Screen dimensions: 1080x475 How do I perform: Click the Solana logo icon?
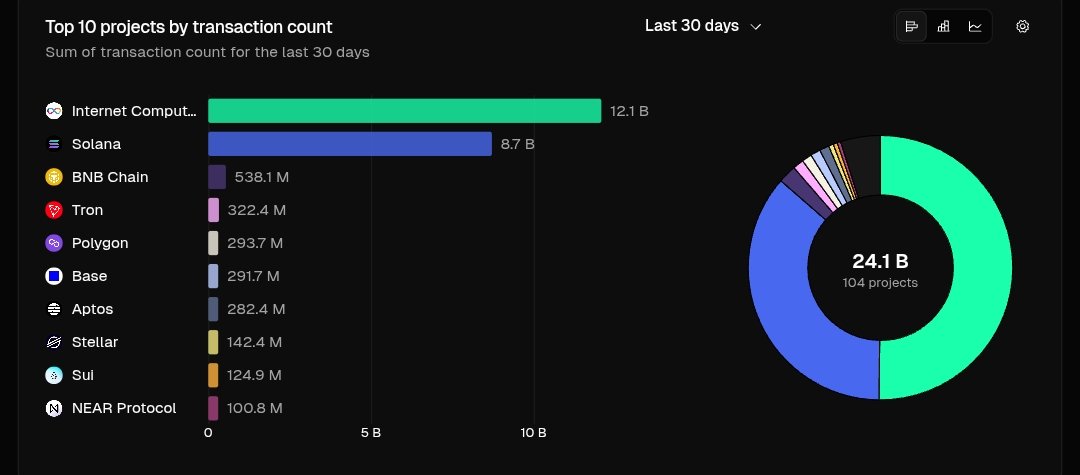point(54,144)
